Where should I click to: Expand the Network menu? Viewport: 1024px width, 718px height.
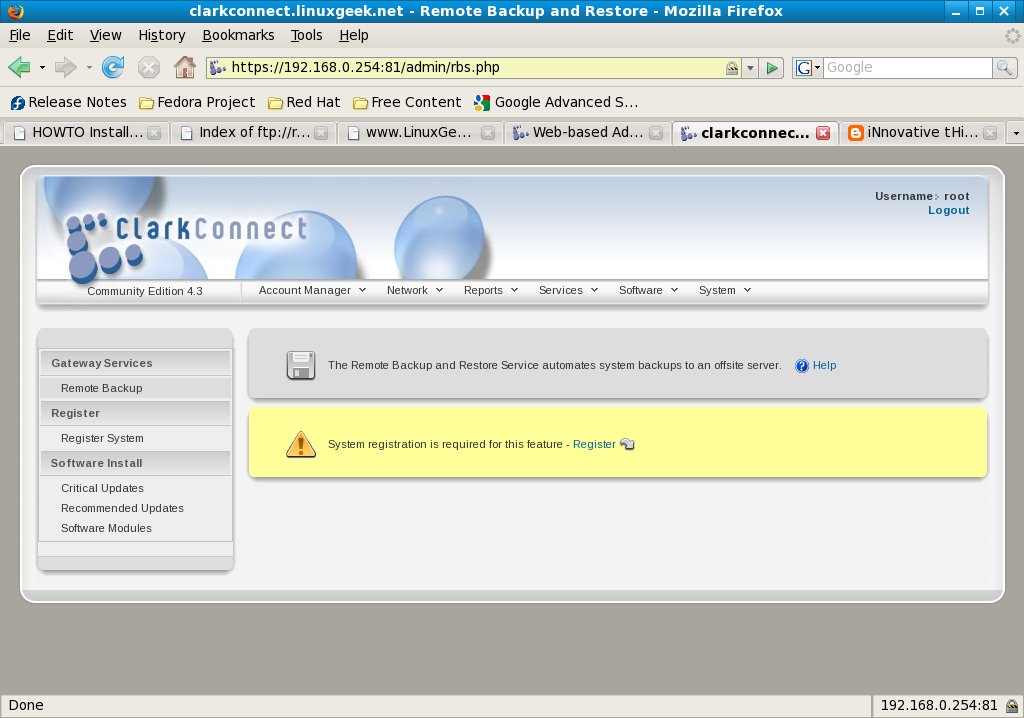tap(415, 290)
